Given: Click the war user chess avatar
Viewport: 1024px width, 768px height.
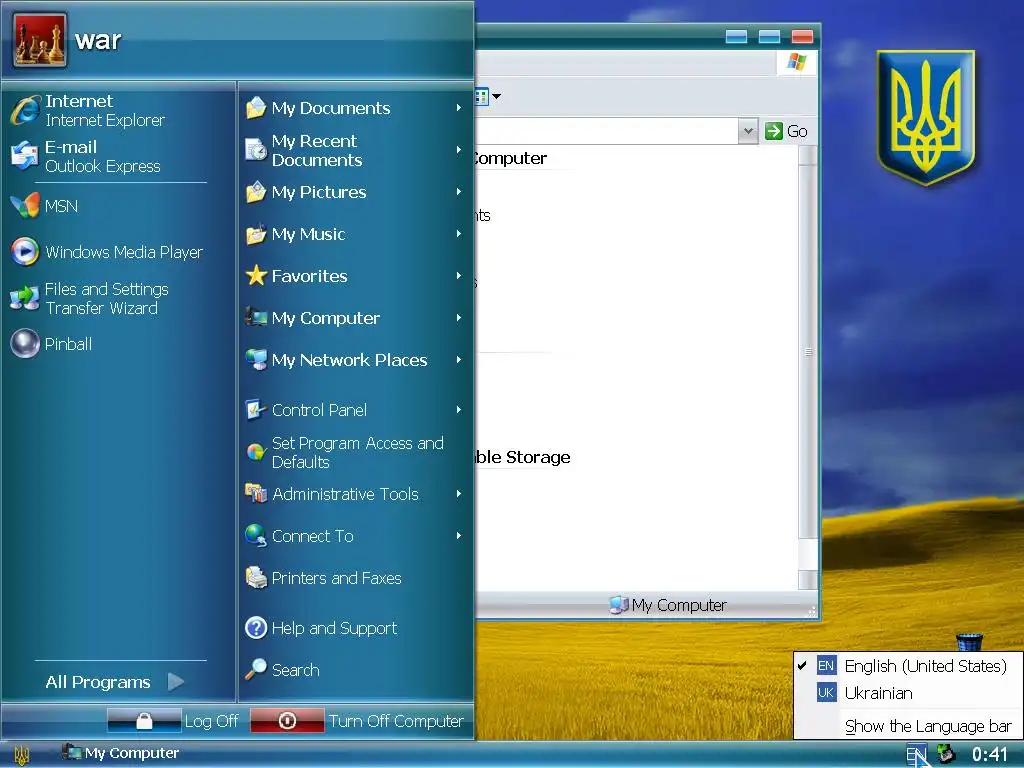Looking at the screenshot, I should coord(39,40).
